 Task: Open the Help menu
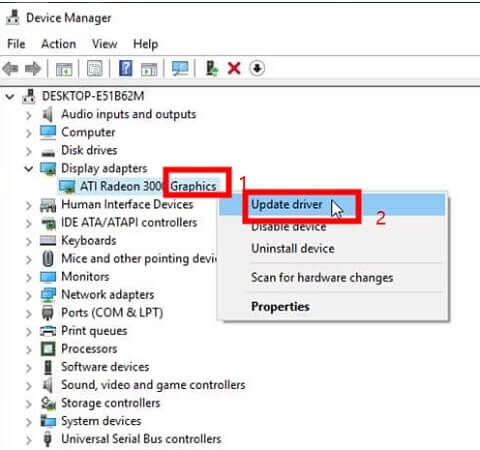pyautogui.click(x=146, y=44)
